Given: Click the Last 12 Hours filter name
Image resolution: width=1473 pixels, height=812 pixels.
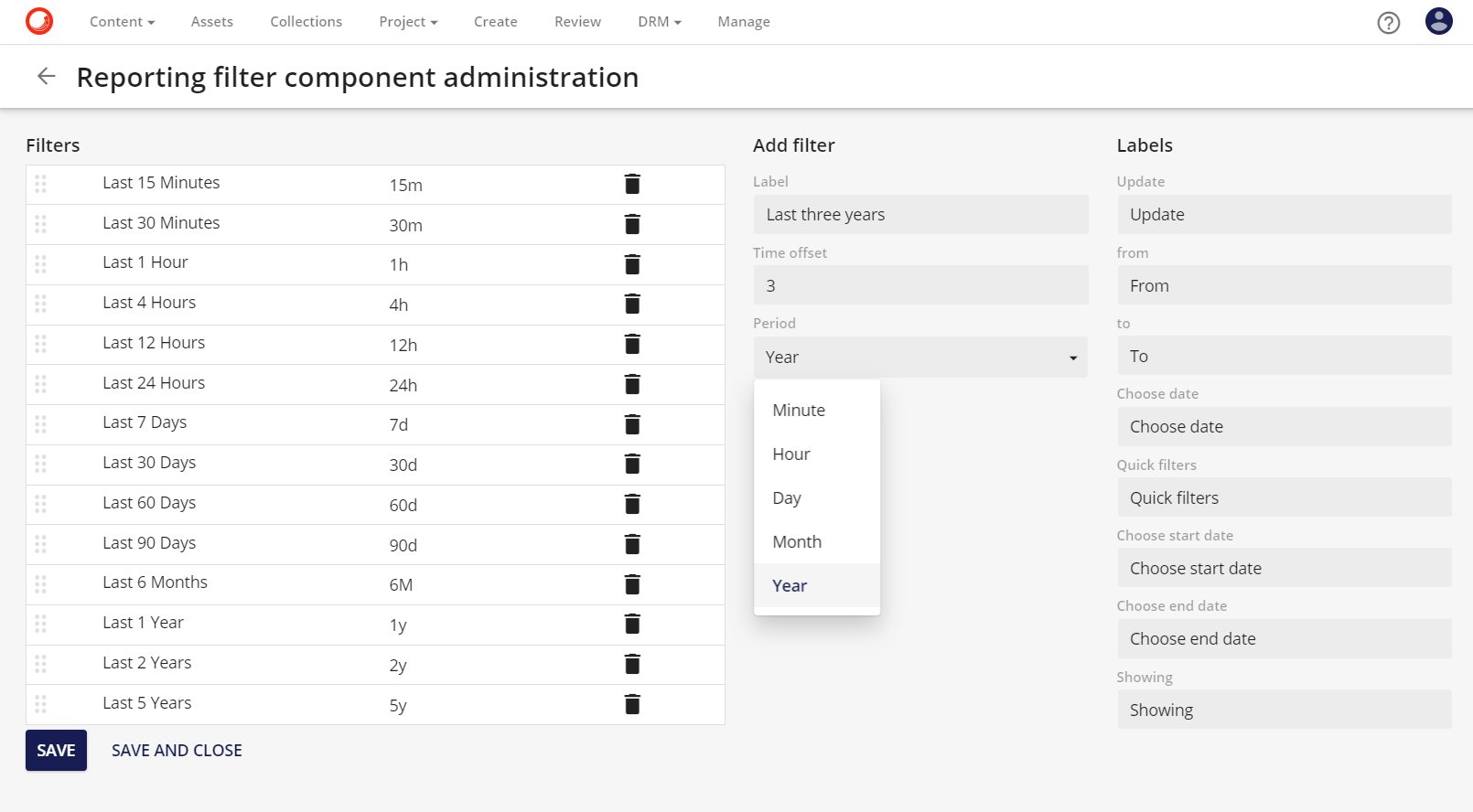Looking at the screenshot, I should tap(154, 343).
